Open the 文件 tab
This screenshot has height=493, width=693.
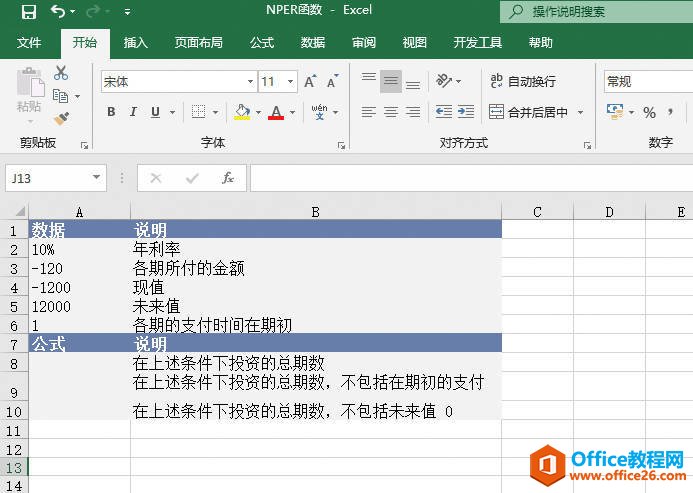29,43
